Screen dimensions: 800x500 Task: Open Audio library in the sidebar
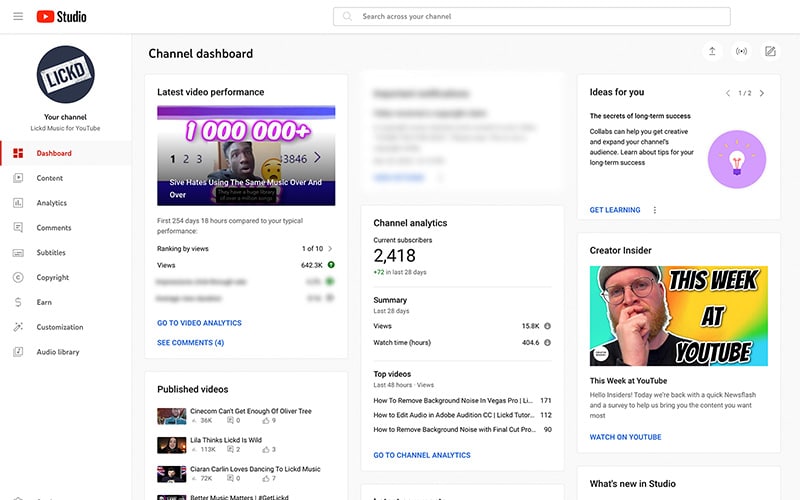click(x=65, y=352)
